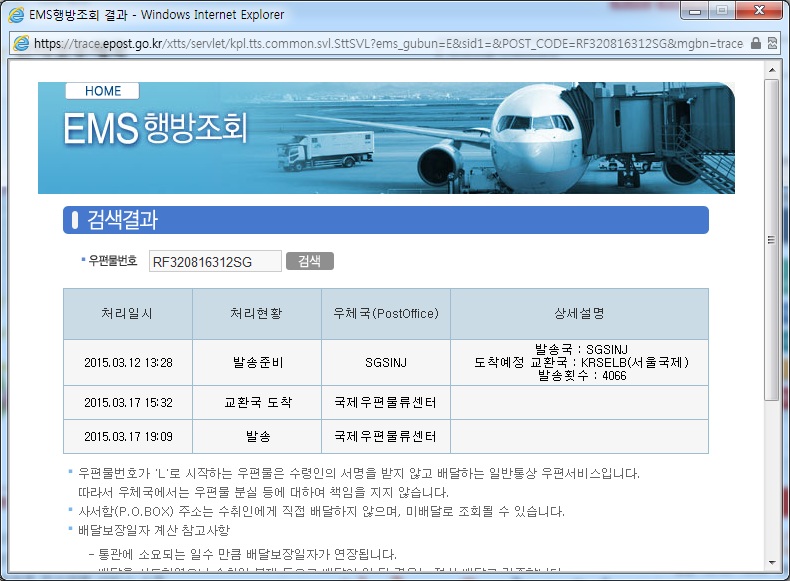Click 국제우편물류센터 in the 19:09 발송 row
Viewport: 790px width, 581px height.
[x=385, y=436]
